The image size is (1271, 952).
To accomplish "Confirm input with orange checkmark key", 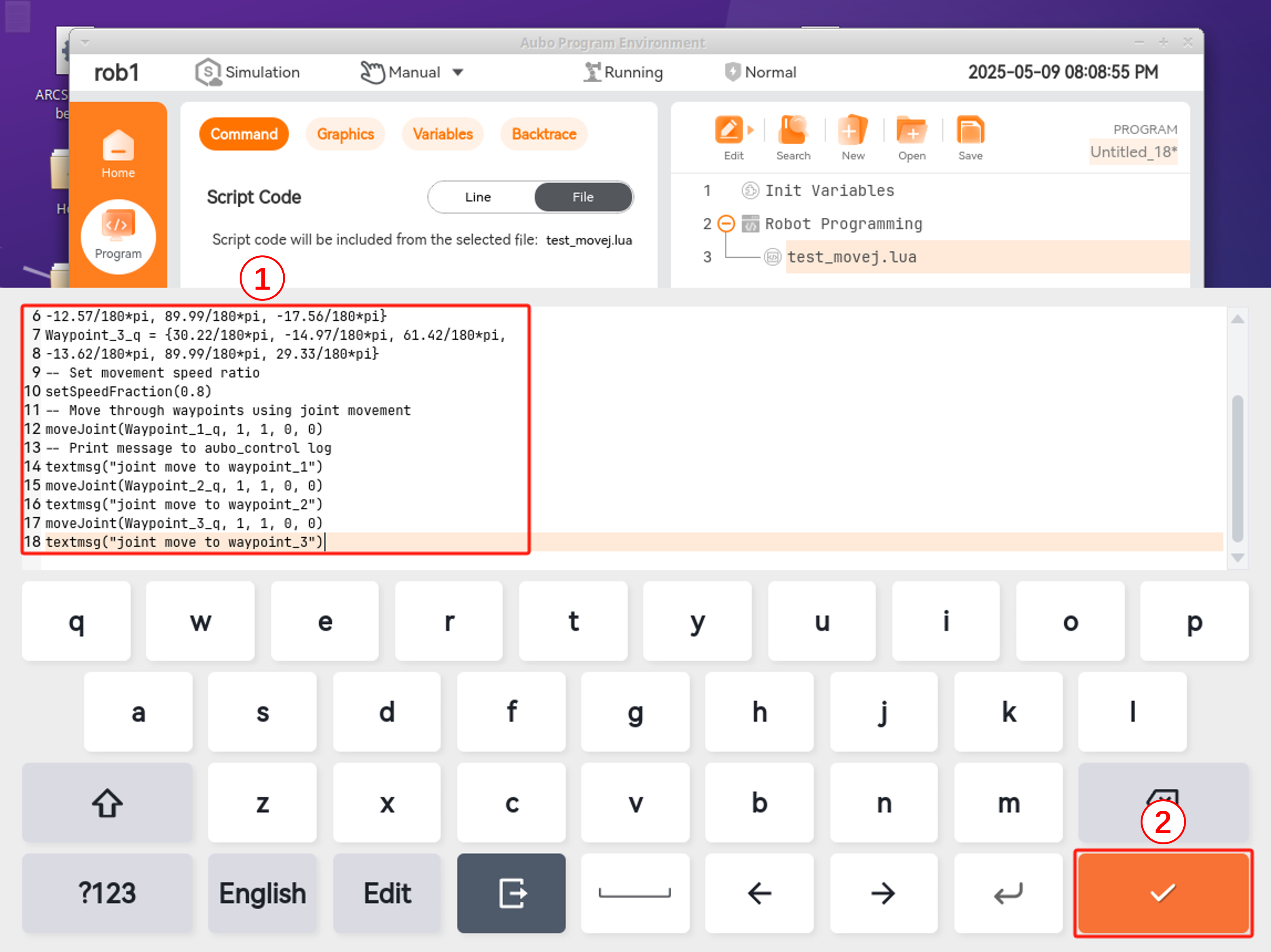I will point(1163,893).
